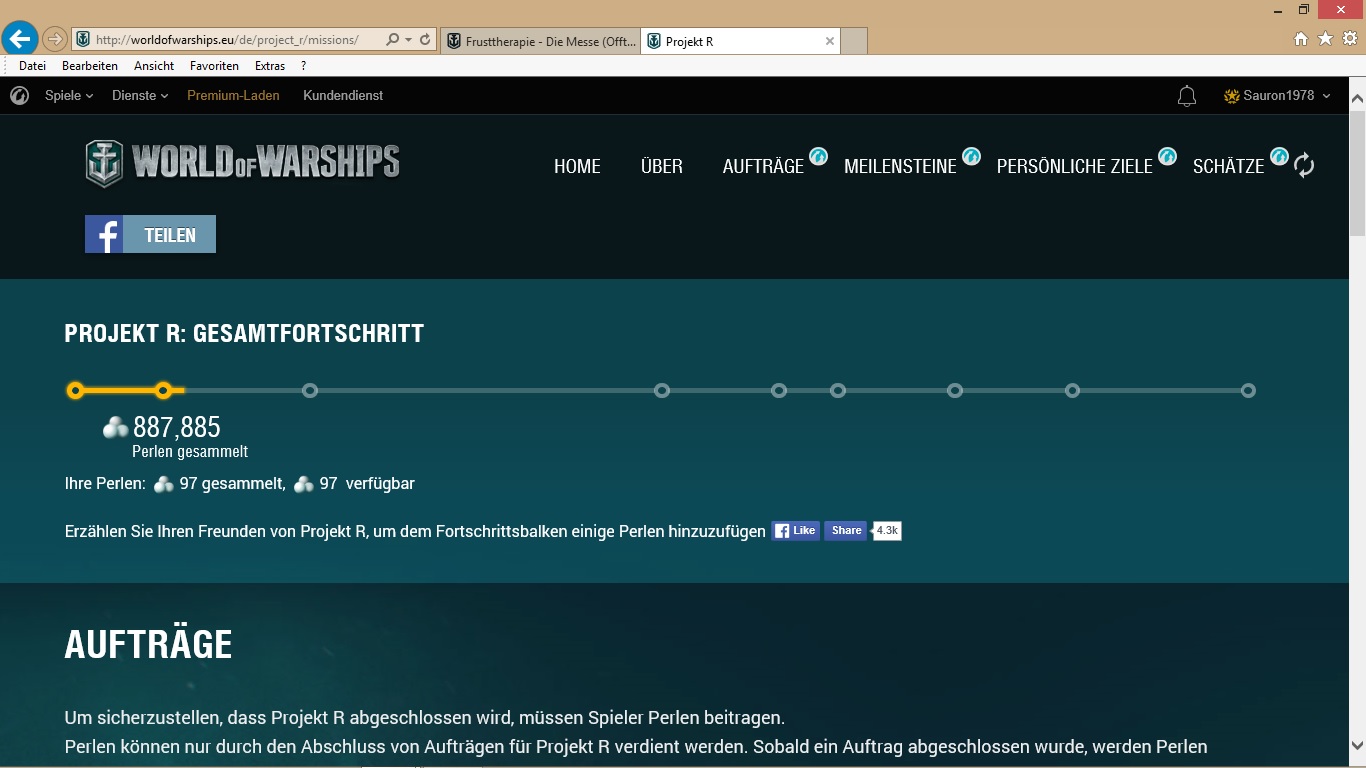Click the notification bell icon

coord(1187,96)
